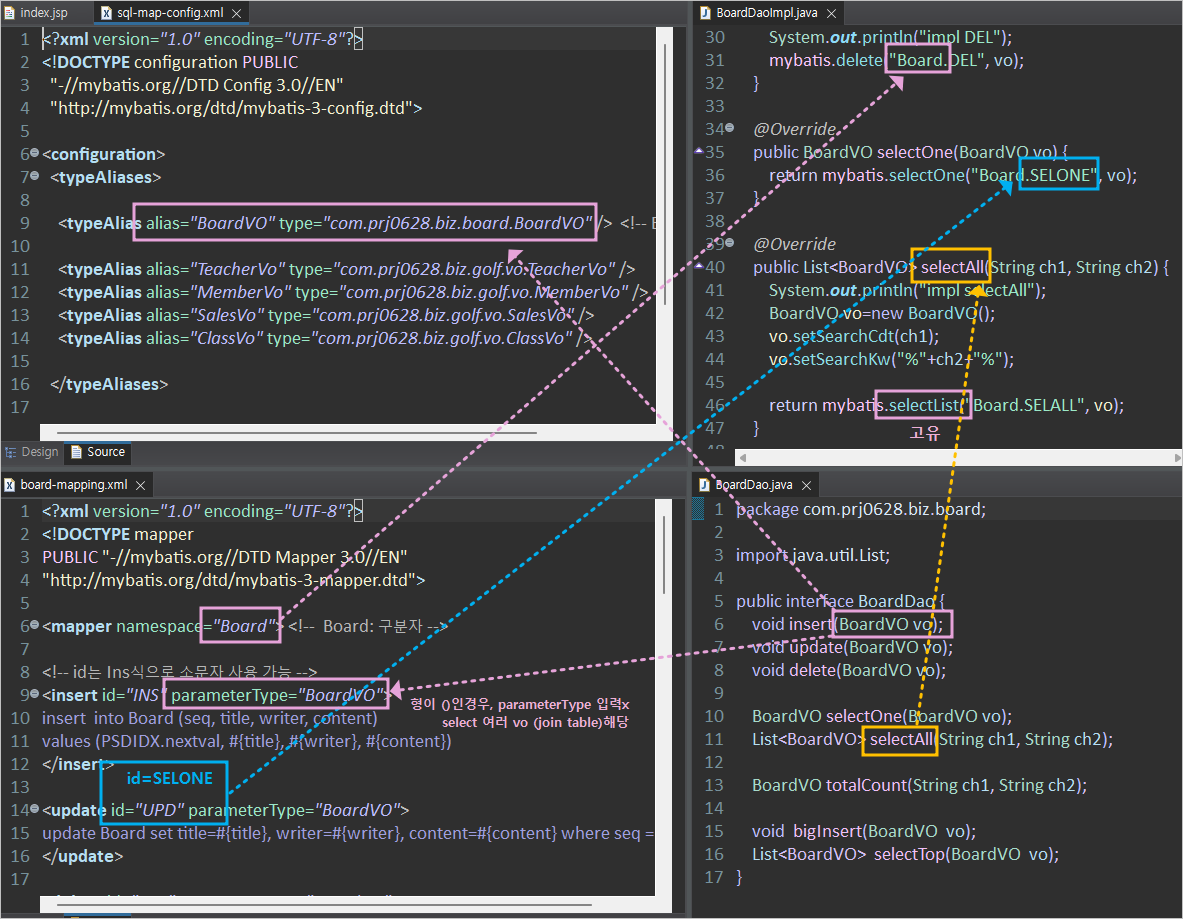Click the mybatis.delete statement in BoardDaoImpl

896,60
